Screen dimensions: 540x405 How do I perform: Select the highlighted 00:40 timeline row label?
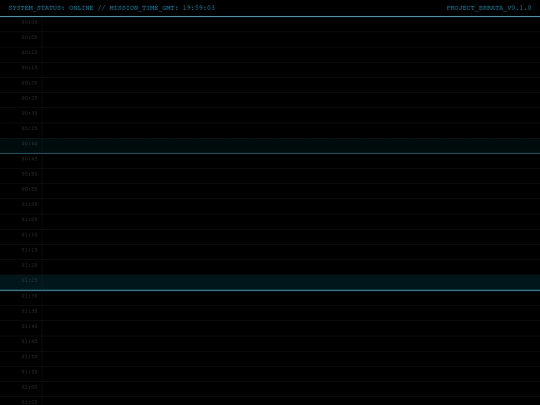[29, 143]
